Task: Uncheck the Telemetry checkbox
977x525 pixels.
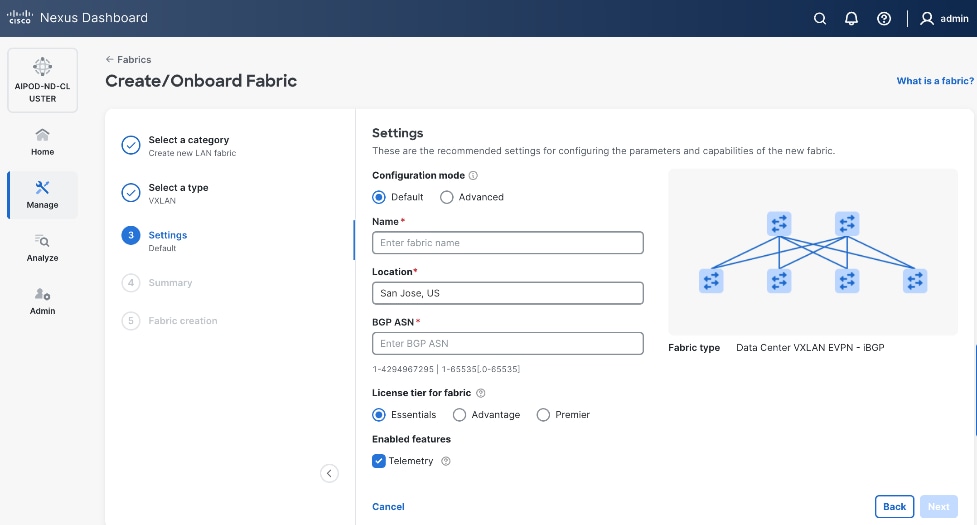Action: click(379, 461)
